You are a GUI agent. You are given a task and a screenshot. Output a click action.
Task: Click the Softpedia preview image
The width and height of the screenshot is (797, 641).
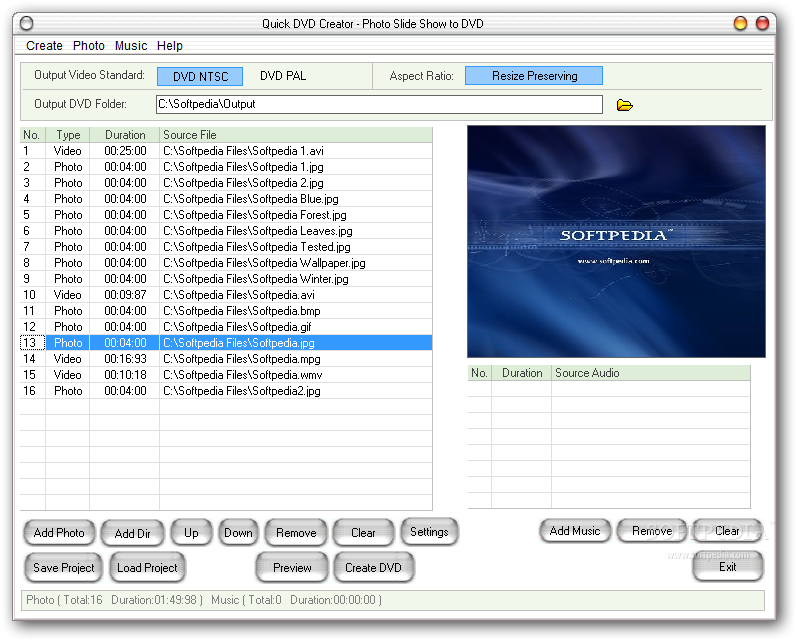point(616,241)
